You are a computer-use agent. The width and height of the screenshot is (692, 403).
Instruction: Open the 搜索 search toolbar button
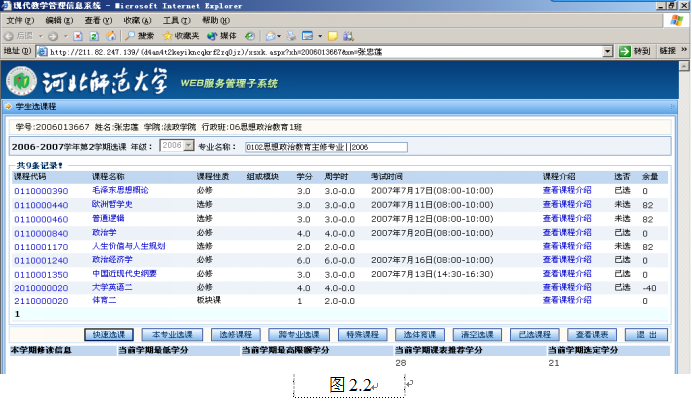[x=138, y=35]
